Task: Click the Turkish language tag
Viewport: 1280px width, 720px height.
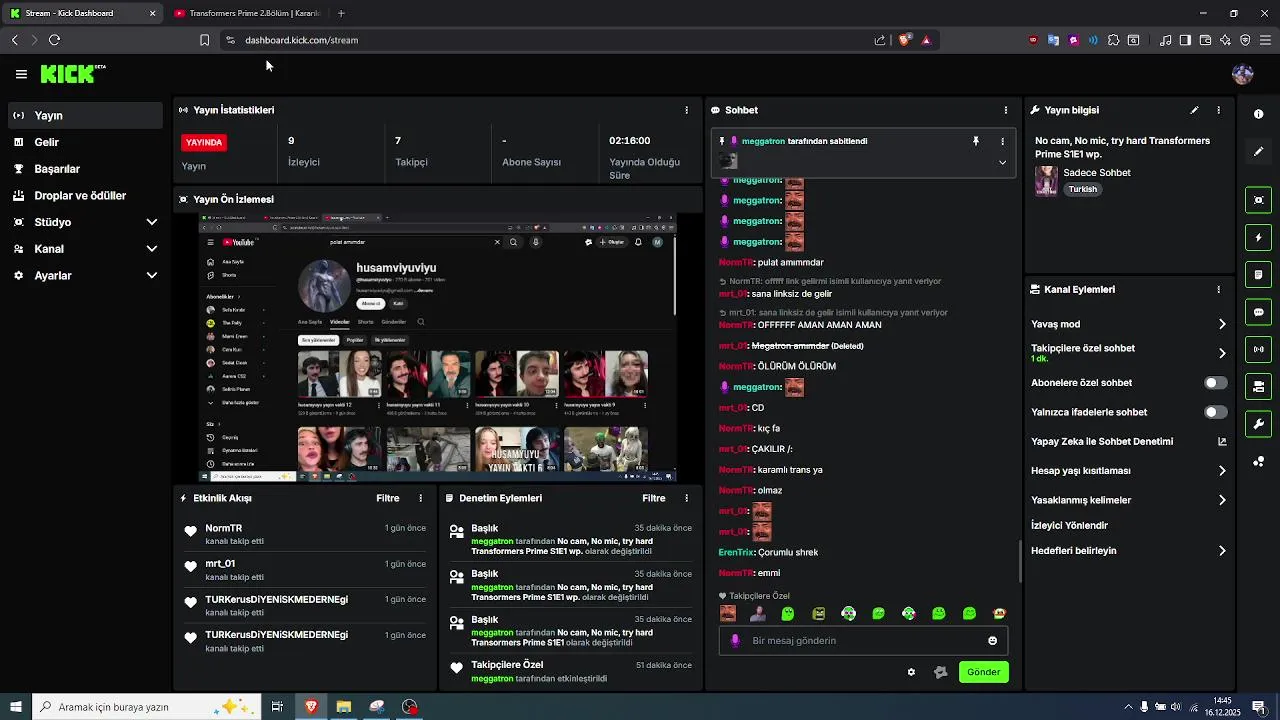Action: click(1083, 189)
